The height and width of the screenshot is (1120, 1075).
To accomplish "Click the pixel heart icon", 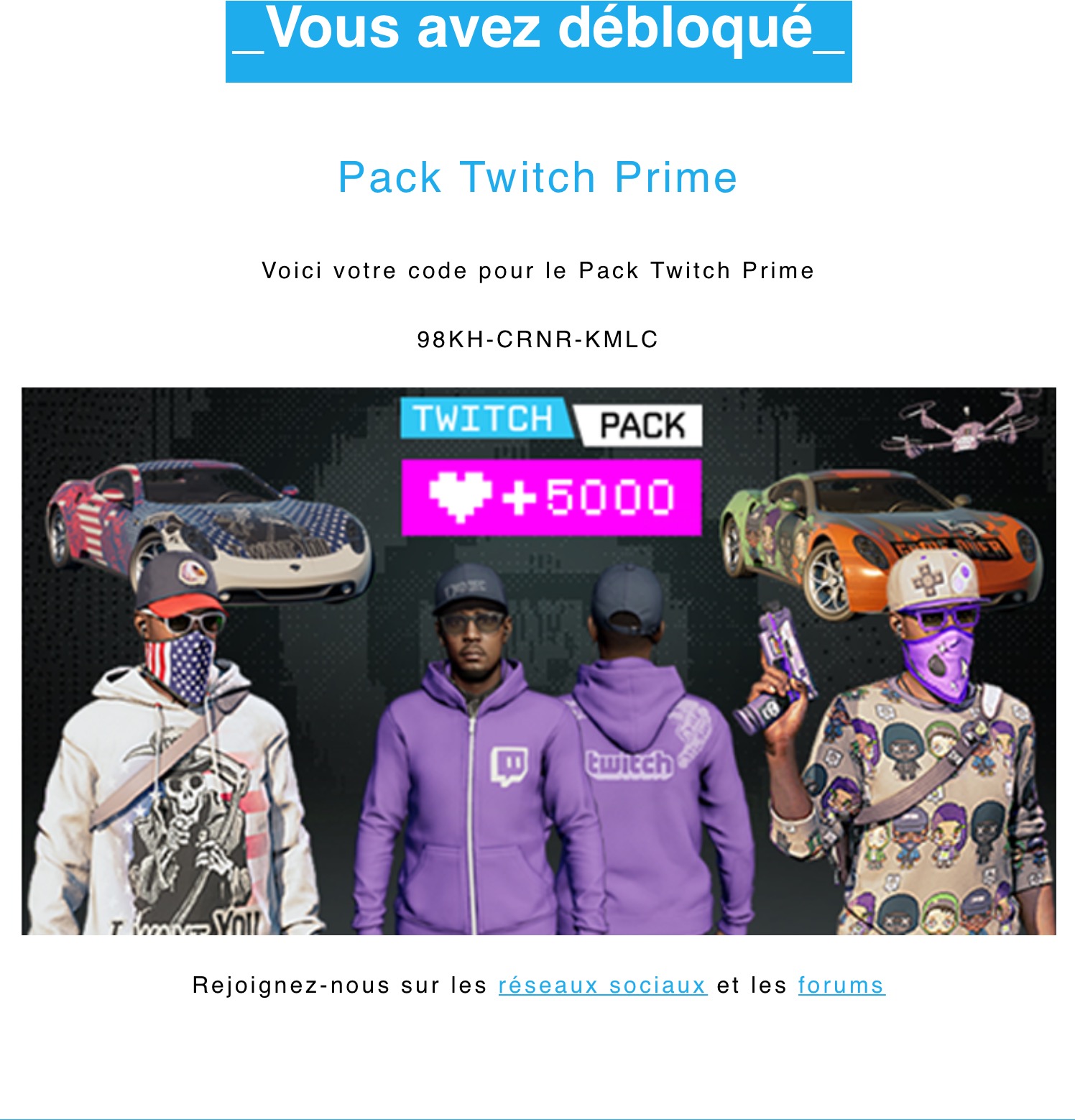I will (x=460, y=496).
